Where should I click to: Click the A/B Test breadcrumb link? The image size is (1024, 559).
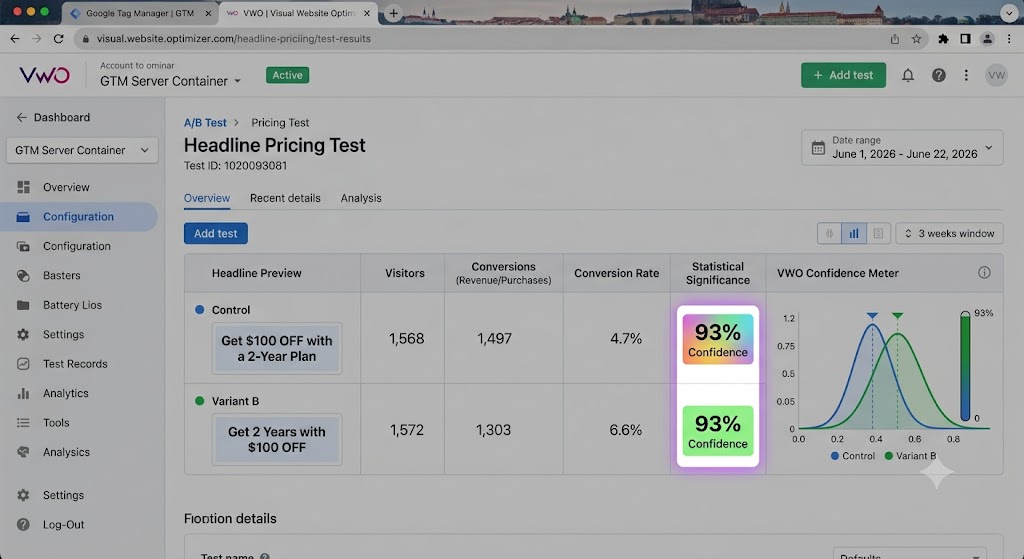[205, 123]
